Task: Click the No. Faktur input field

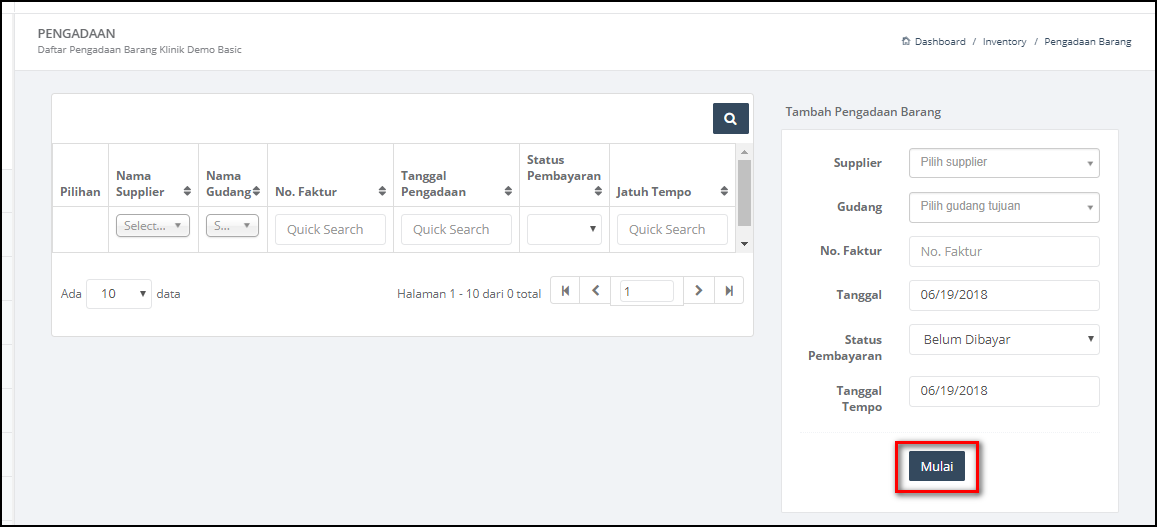Action: click(x=1004, y=252)
